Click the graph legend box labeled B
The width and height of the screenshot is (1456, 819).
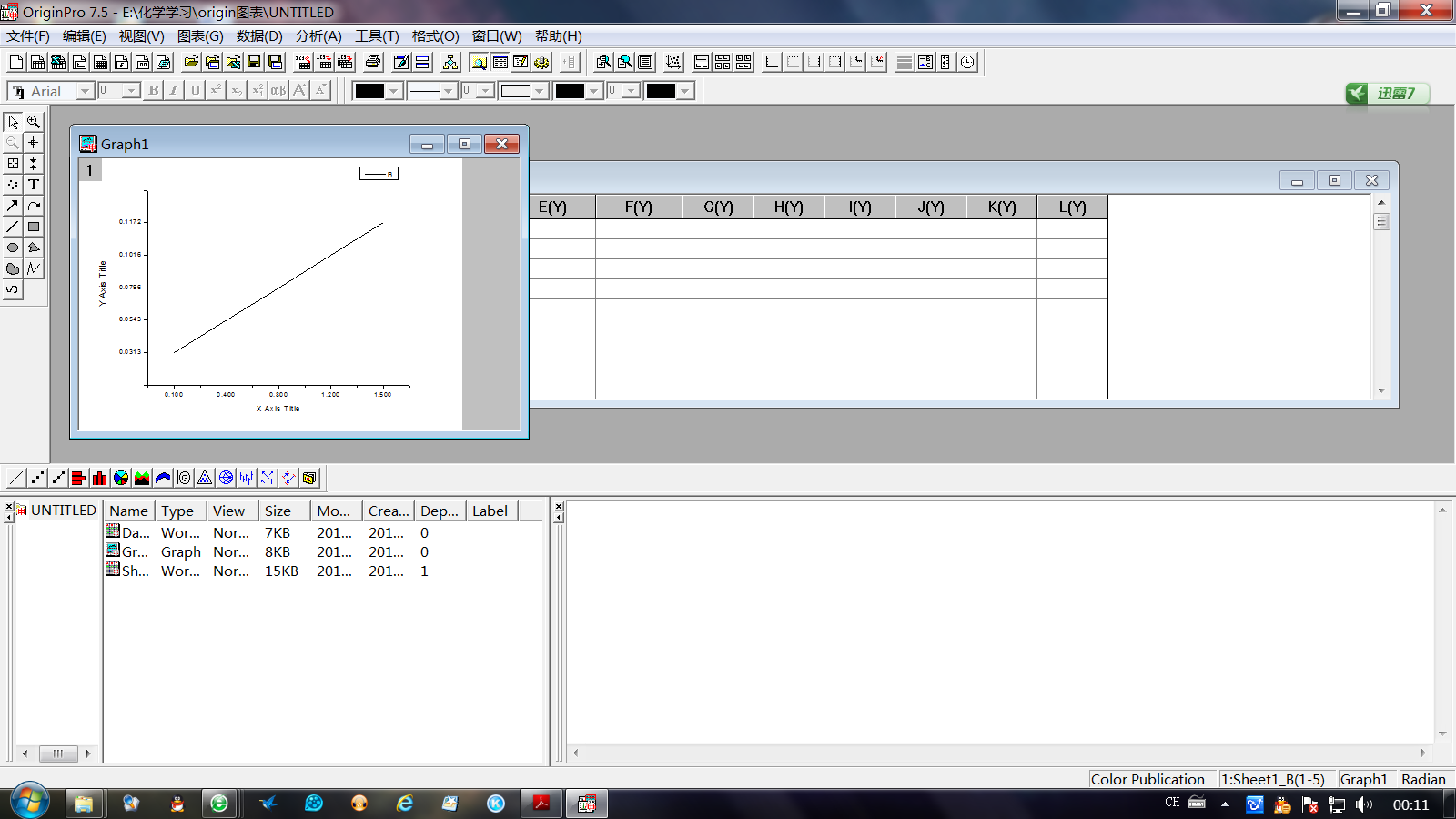click(379, 174)
